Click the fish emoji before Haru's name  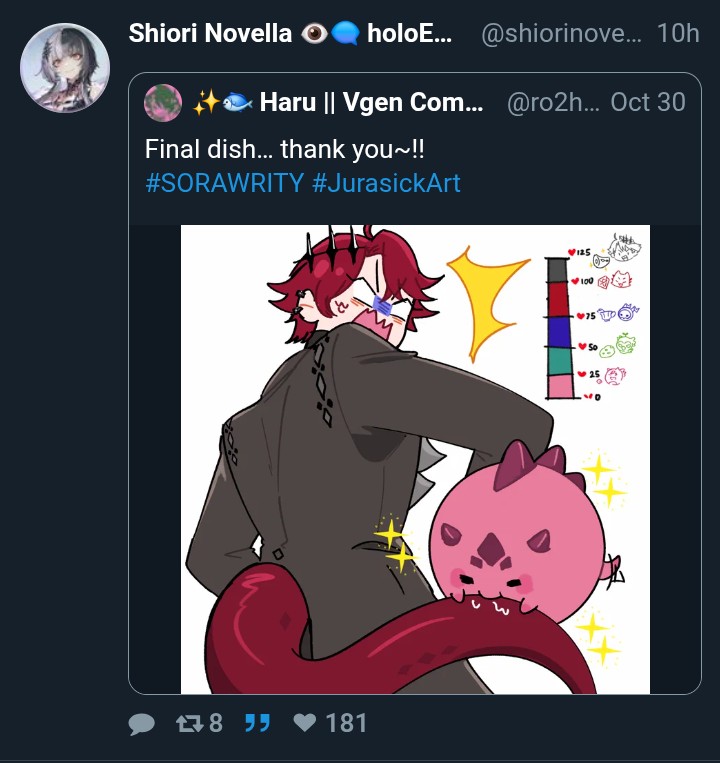pos(235,102)
